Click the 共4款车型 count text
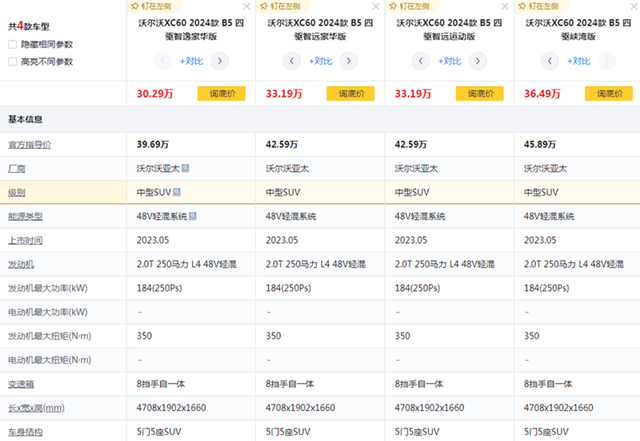The width and height of the screenshot is (640, 441). click(29, 26)
